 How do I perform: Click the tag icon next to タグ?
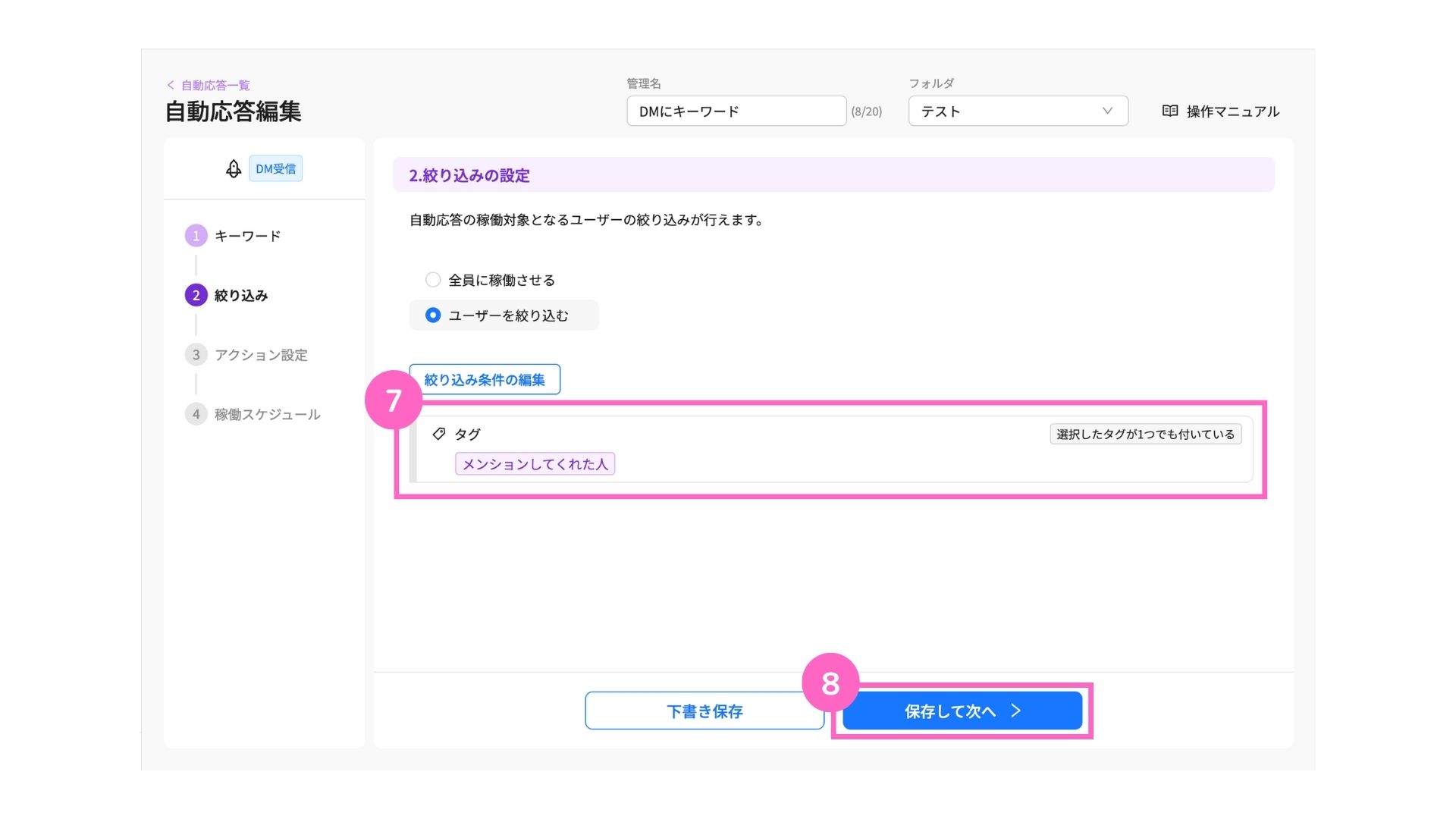438,434
